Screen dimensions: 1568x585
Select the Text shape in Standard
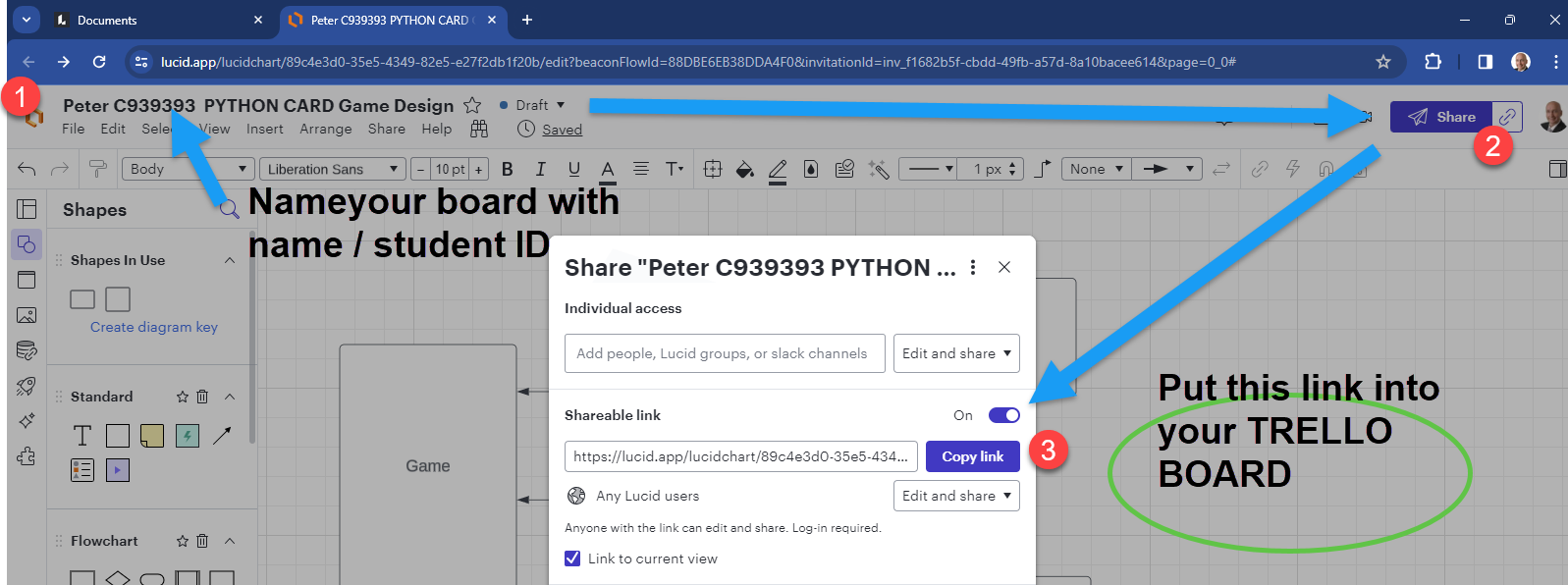coord(82,435)
